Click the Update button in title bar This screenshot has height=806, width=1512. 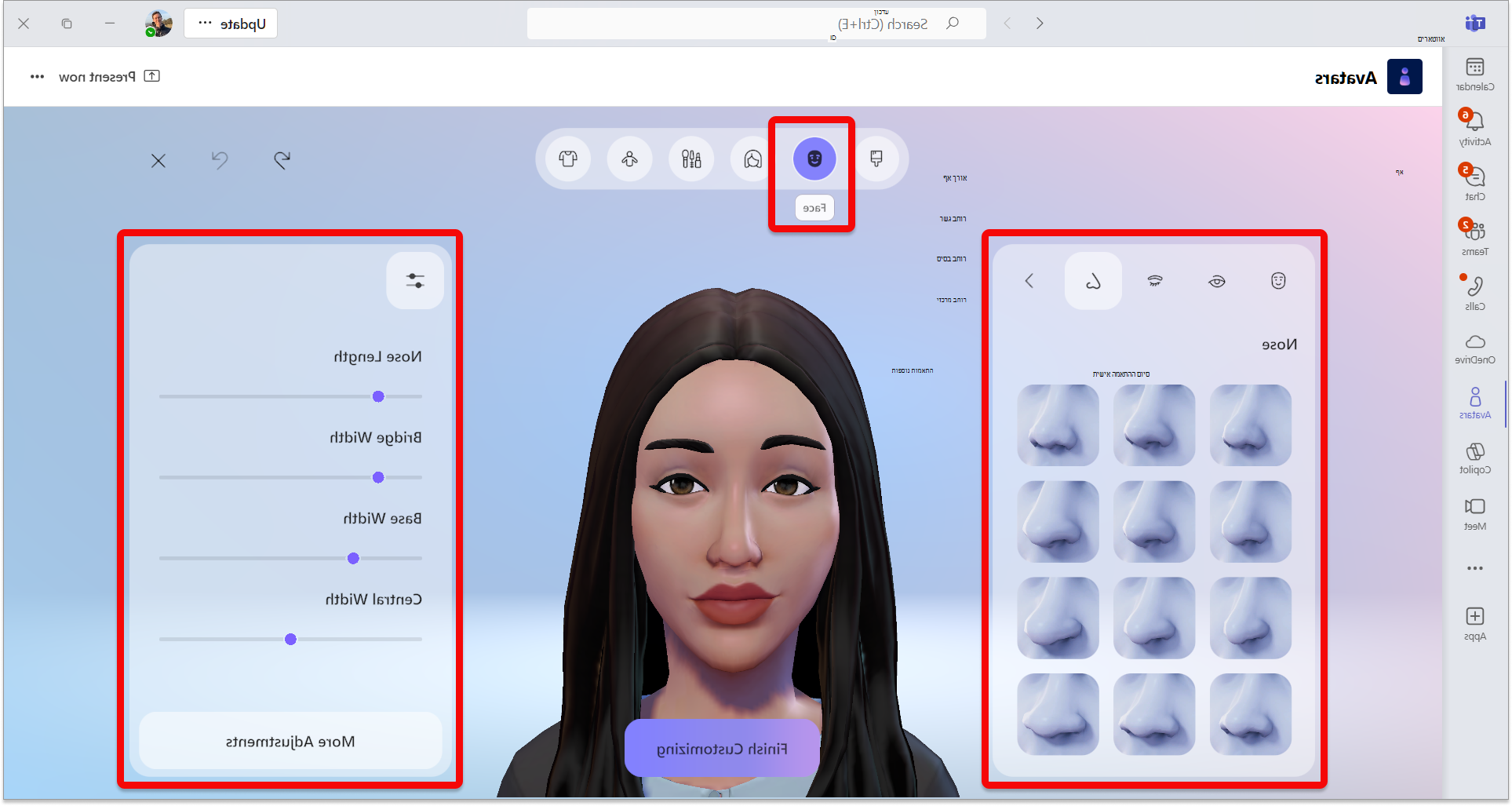coord(231,24)
